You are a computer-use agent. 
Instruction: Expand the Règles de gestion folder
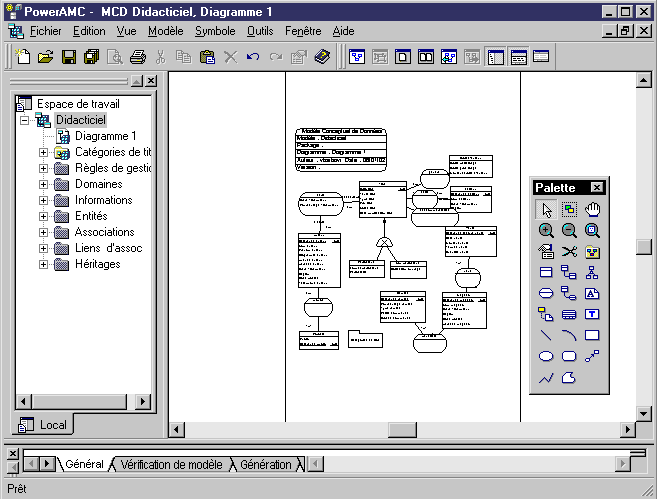(43, 168)
